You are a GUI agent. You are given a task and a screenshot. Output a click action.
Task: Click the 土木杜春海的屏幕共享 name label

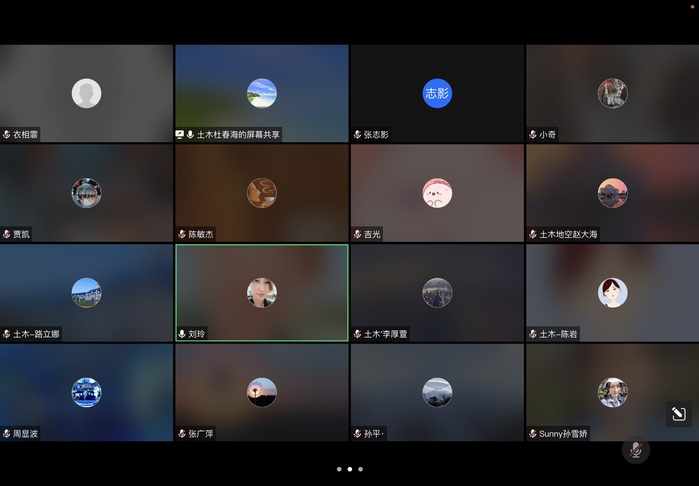(x=238, y=134)
